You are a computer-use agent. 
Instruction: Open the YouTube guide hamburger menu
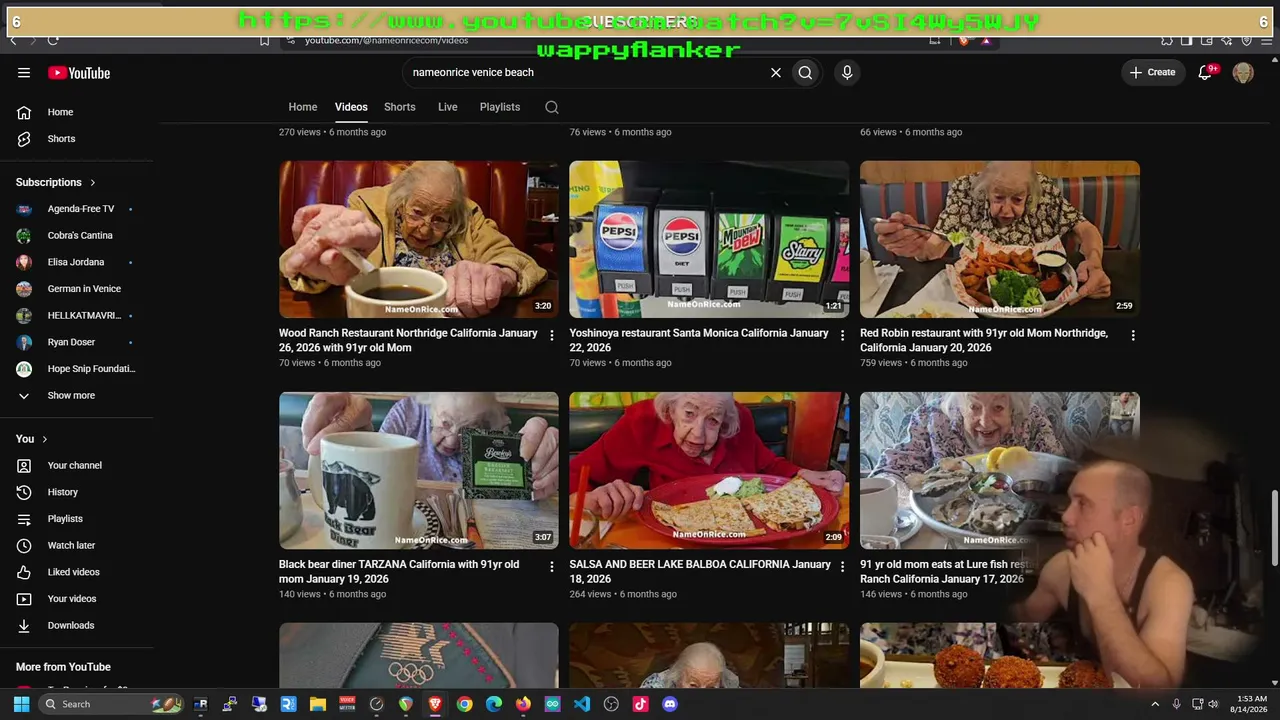point(24,72)
